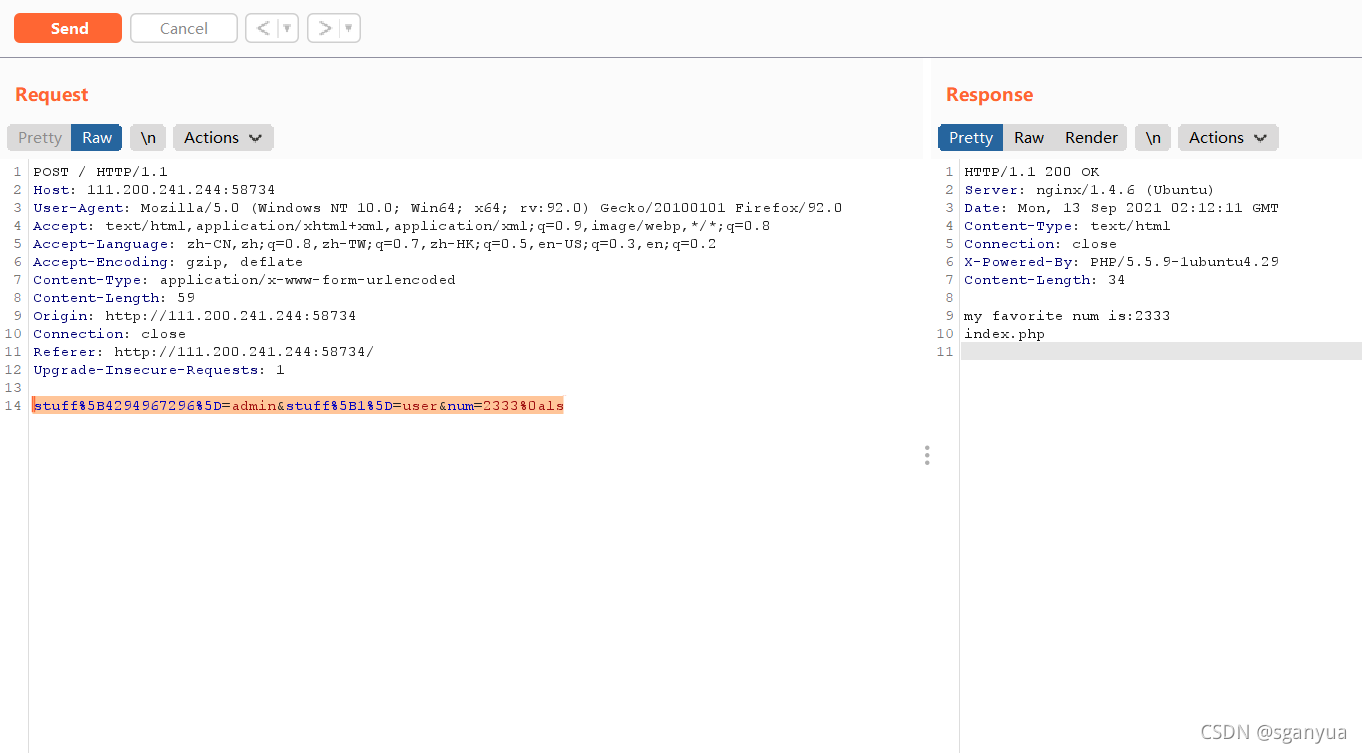Screen dimensions: 1362x753
Task: Open the forward-arrow history dropdown
Action: click(x=346, y=27)
